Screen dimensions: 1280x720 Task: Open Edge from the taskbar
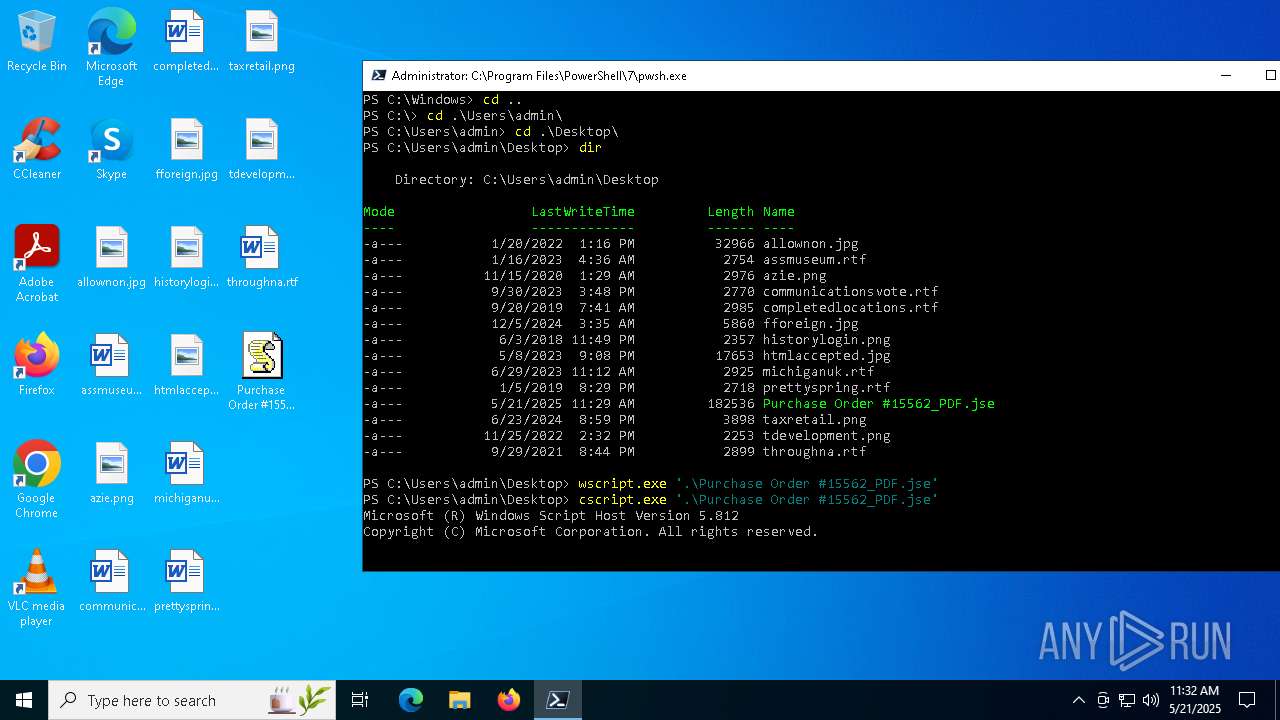(411, 700)
